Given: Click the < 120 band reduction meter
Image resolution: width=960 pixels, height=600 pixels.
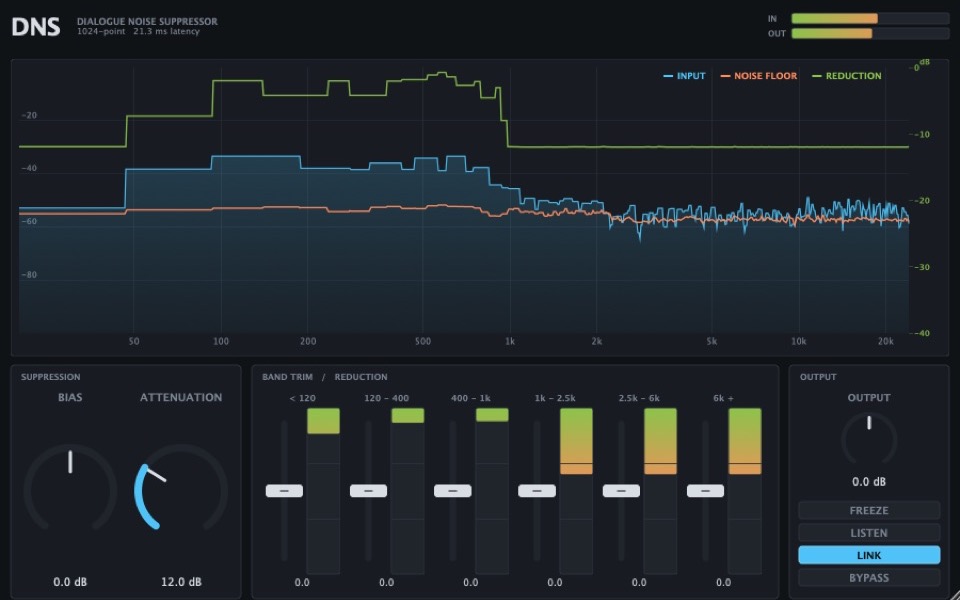Looking at the screenshot, I should 323,491.
